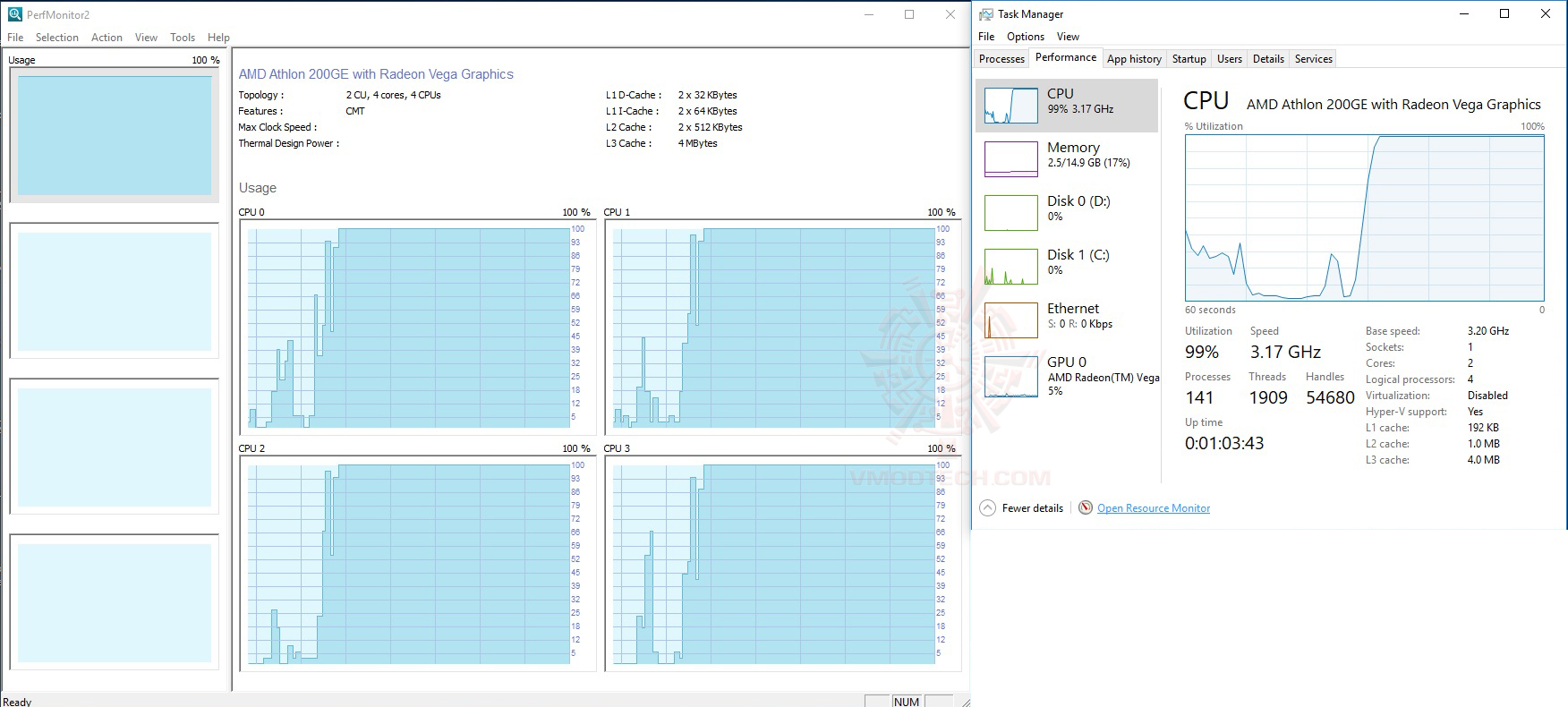Image resolution: width=1568 pixels, height=707 pixels.
Task: Click the PerfMonitor2 app icon in title bar
Action: click(x=15, y=14)
